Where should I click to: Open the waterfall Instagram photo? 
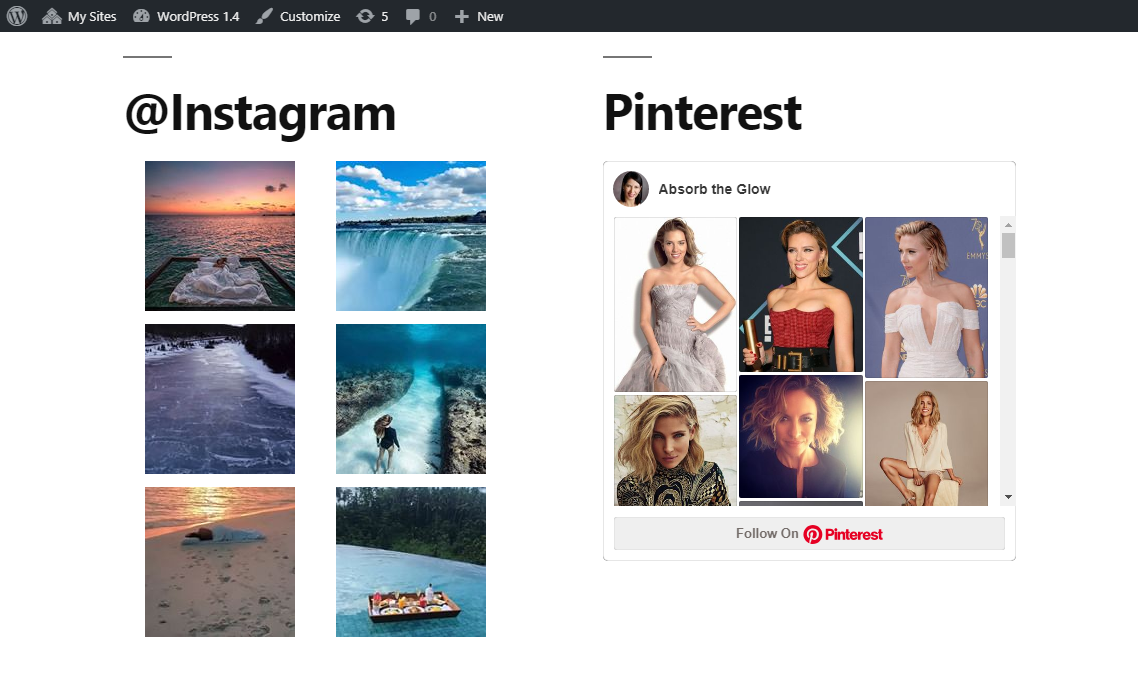pos(411,236)
